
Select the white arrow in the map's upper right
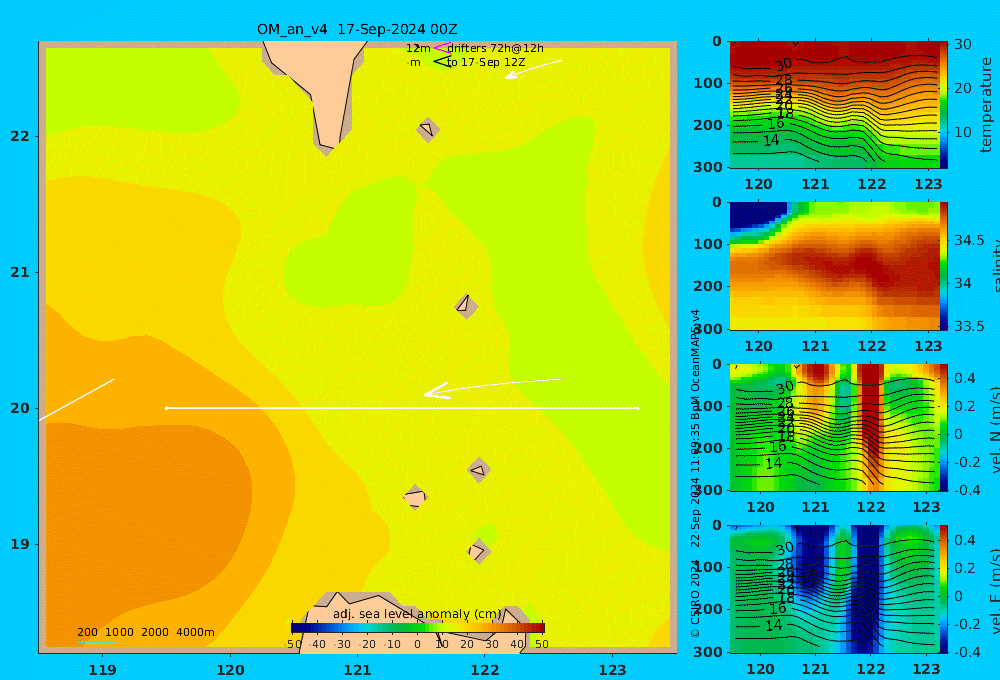click(533, 69)
